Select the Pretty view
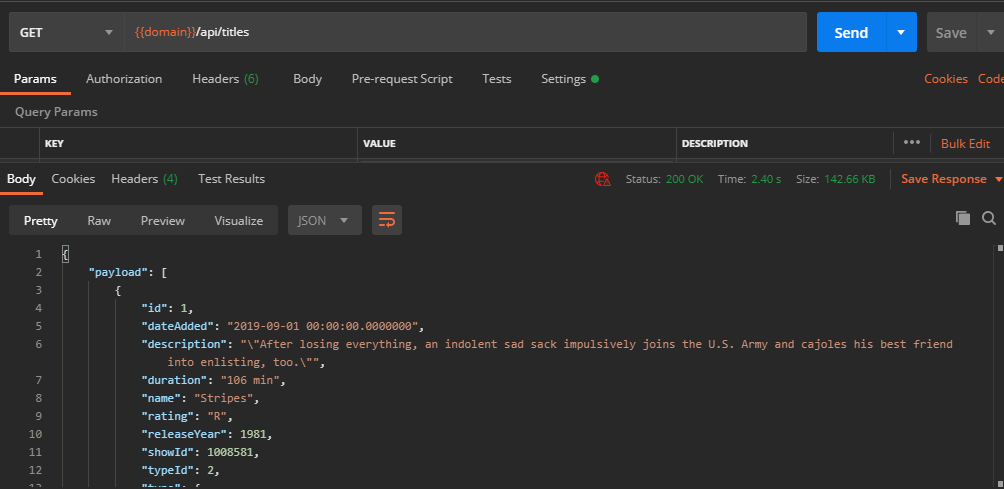 pos(41,220)
